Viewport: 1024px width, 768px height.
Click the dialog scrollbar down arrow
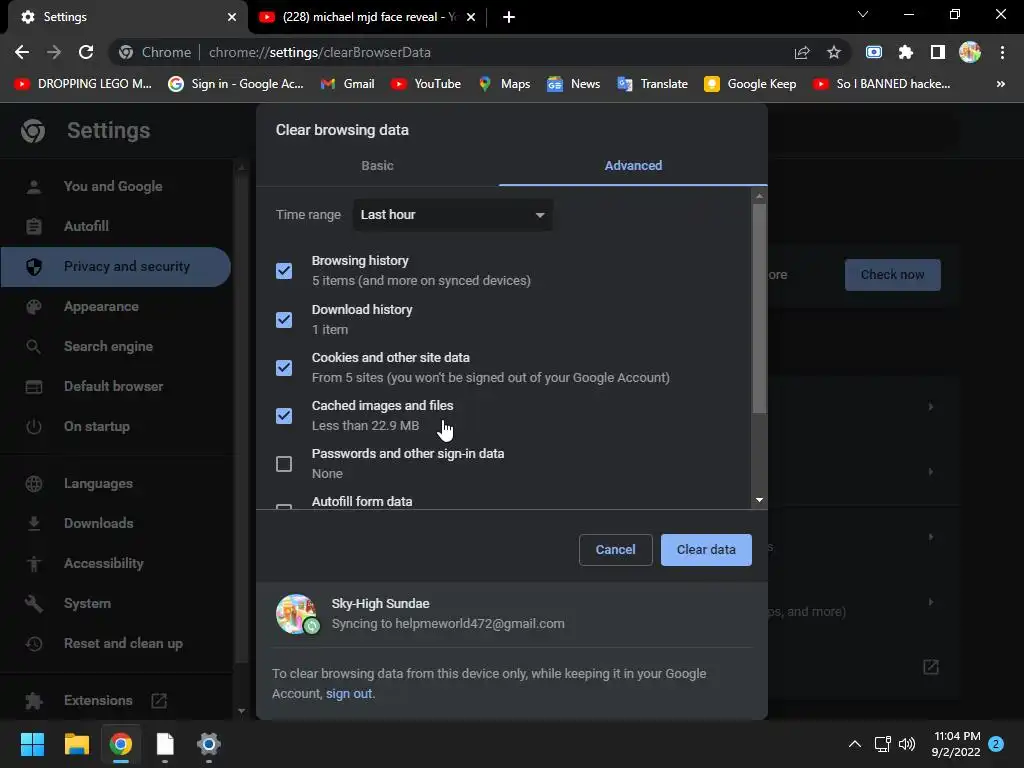point(759,500)
